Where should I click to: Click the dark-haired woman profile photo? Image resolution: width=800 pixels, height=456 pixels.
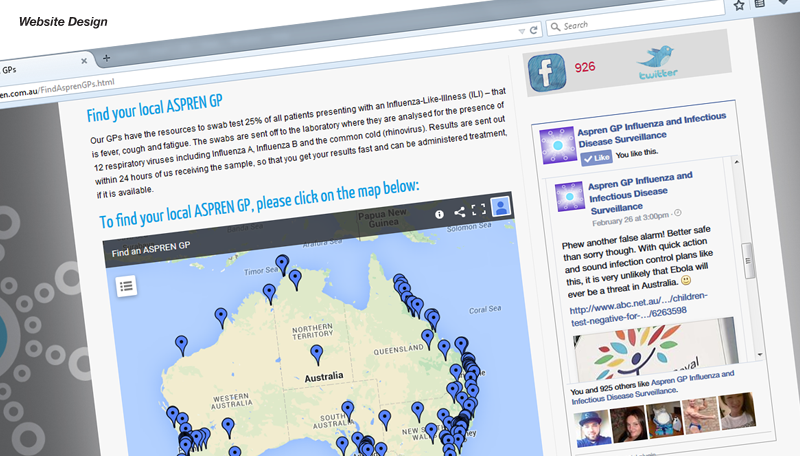click(629, 424)
